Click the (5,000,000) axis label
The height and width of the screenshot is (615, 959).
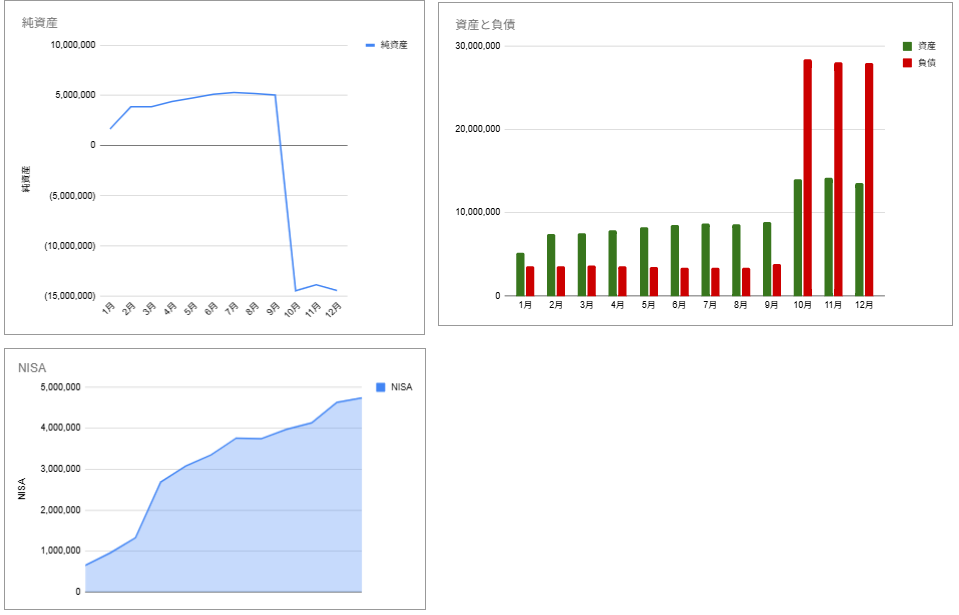click(x=72, y=196)
